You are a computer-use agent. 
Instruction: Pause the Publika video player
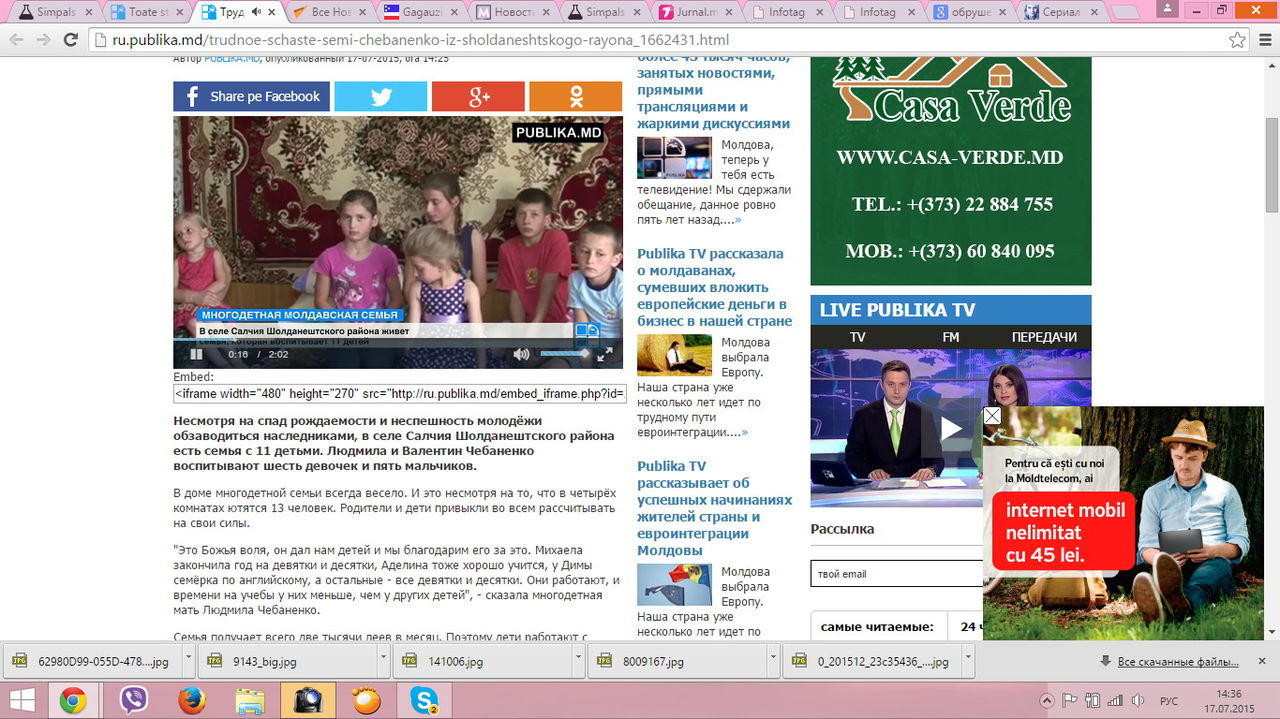[197, 354]
